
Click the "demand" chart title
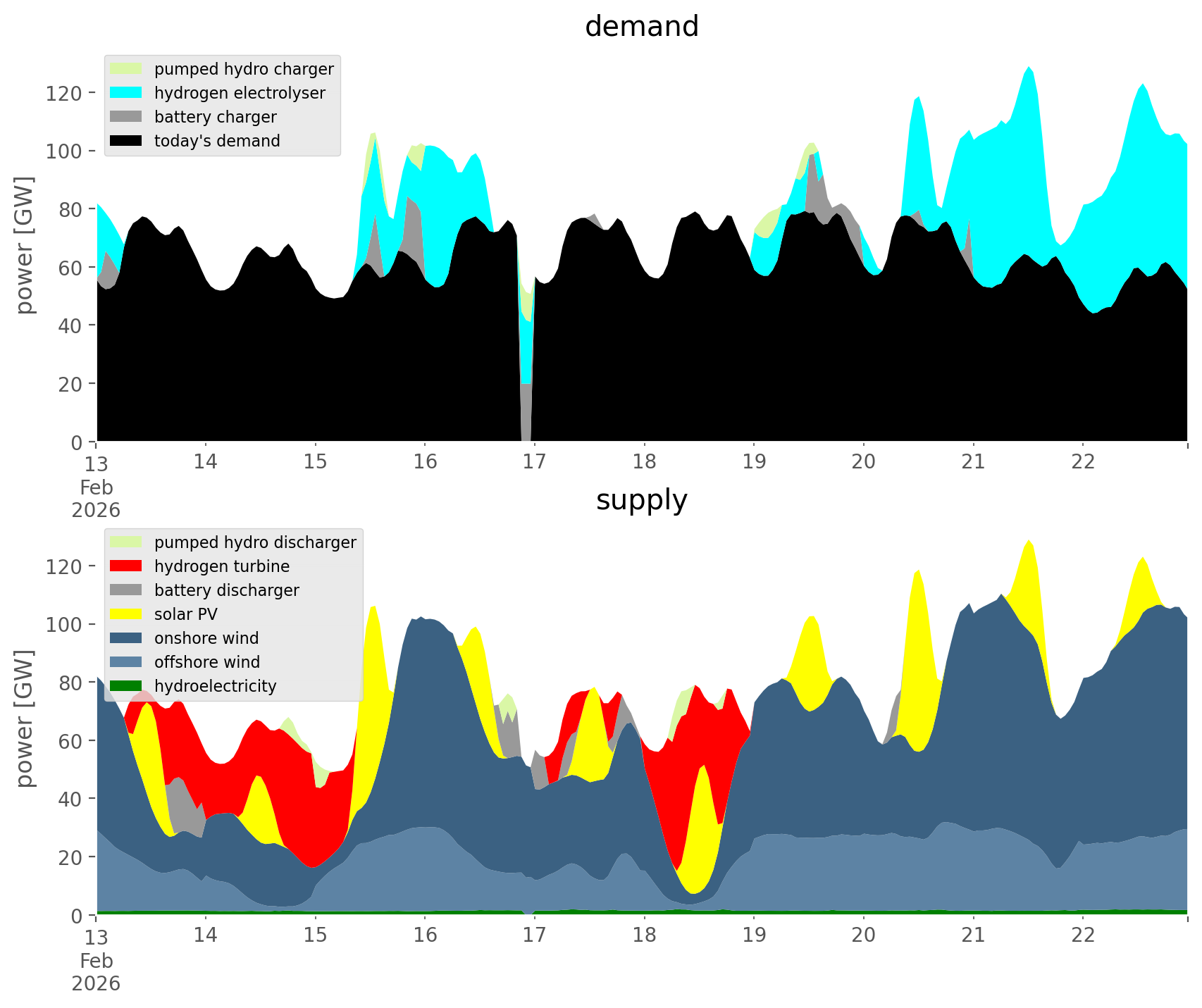(x=641, y=27)
